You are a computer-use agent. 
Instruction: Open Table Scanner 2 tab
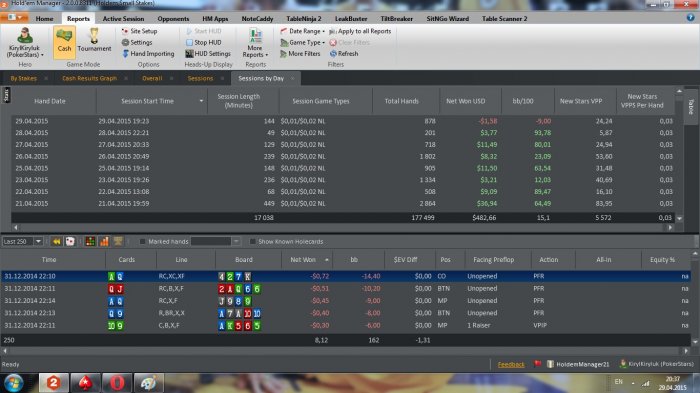click(504, 19)
